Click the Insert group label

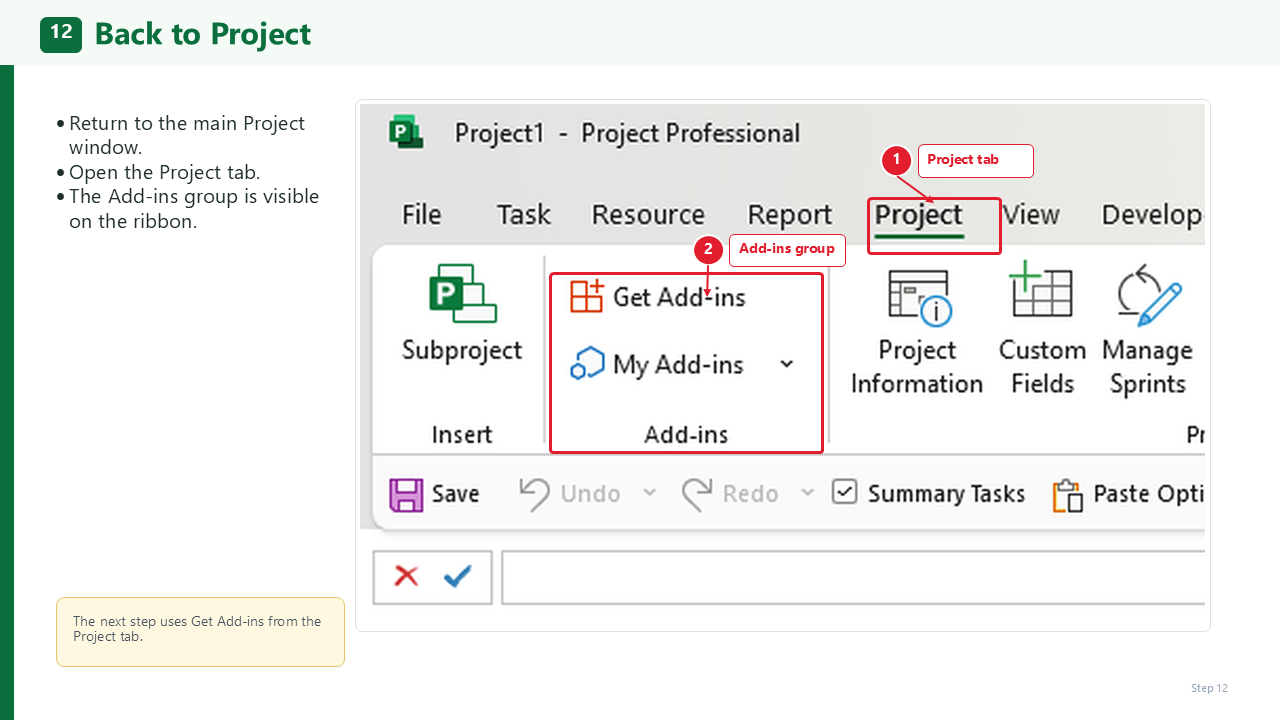[x=462, y=435]
